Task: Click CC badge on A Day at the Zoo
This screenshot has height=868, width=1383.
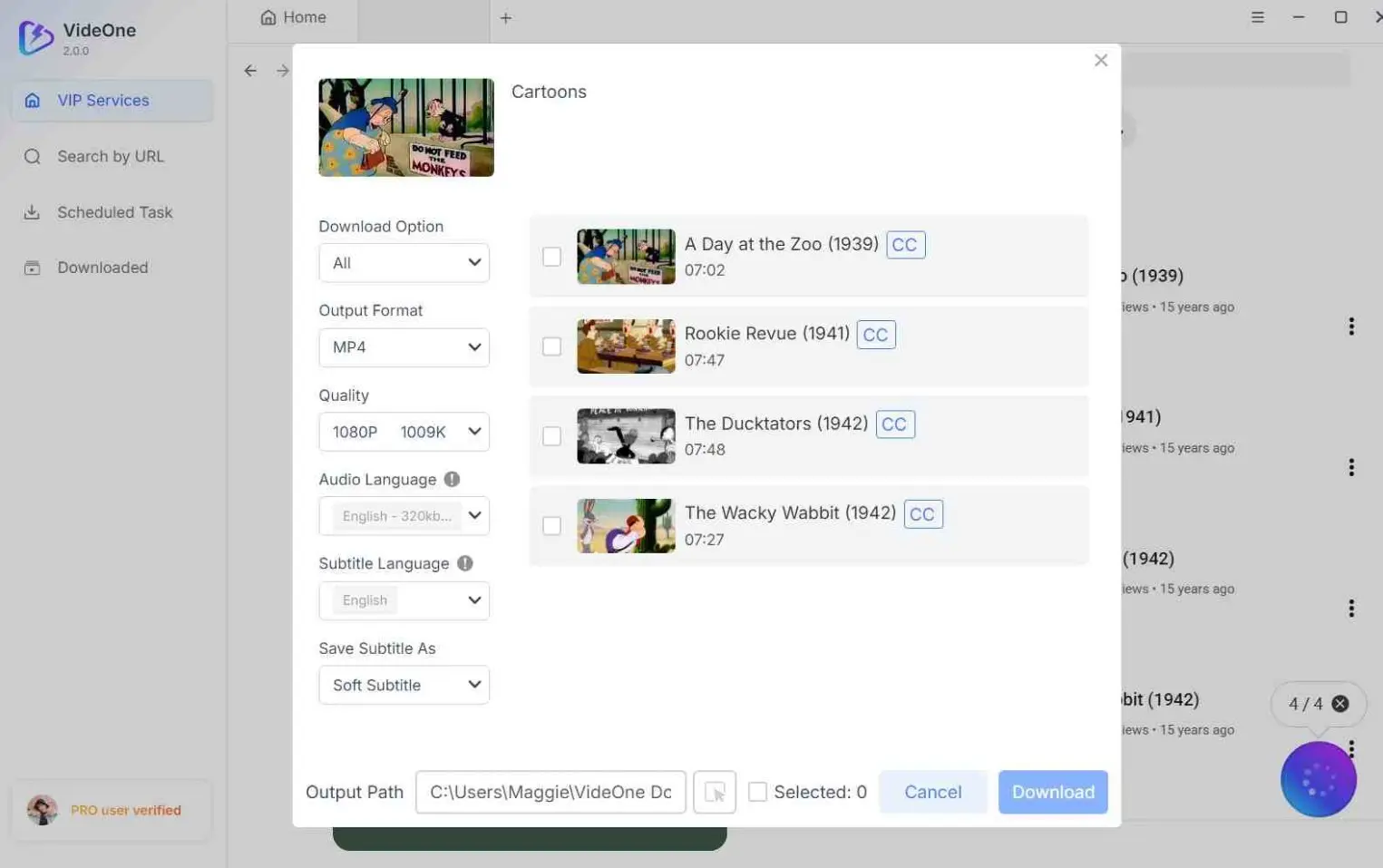Action: [x=905, y=245]
